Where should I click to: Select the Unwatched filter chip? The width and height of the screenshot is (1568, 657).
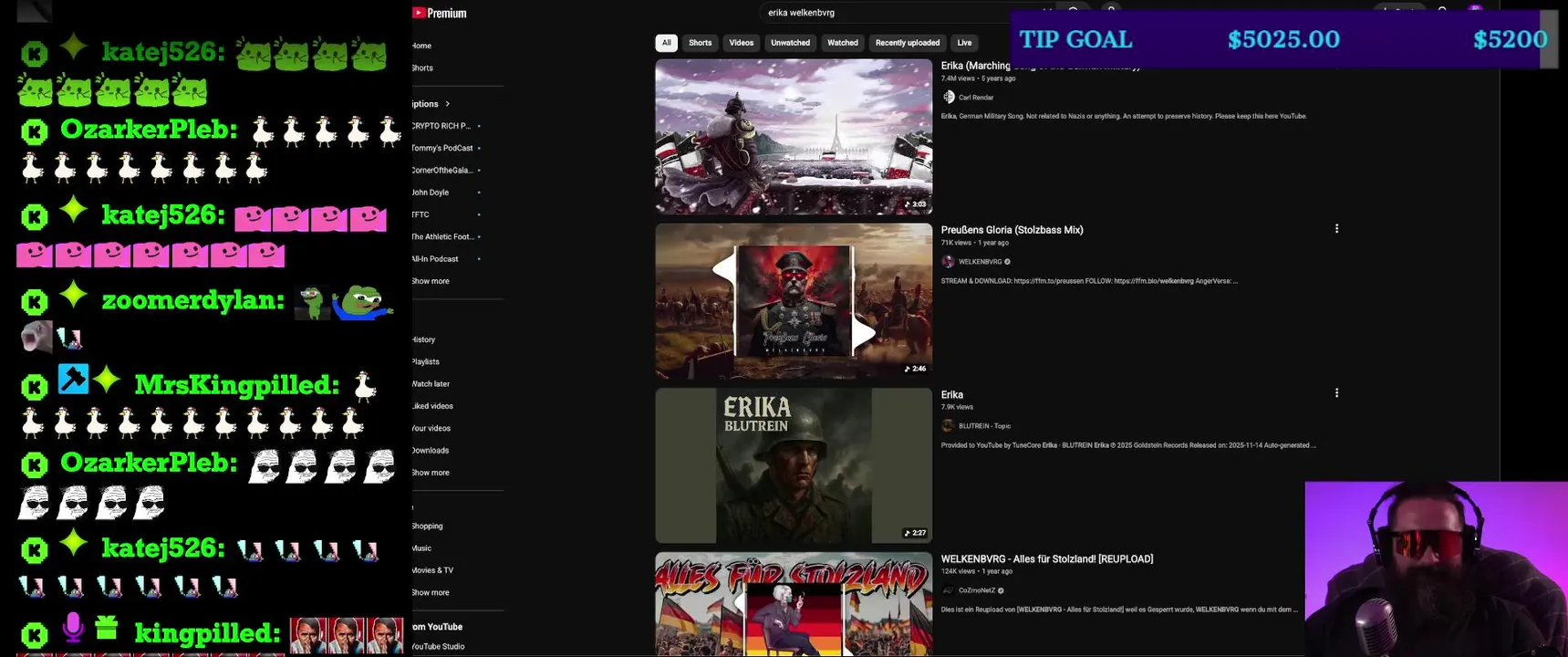point(790,43)
